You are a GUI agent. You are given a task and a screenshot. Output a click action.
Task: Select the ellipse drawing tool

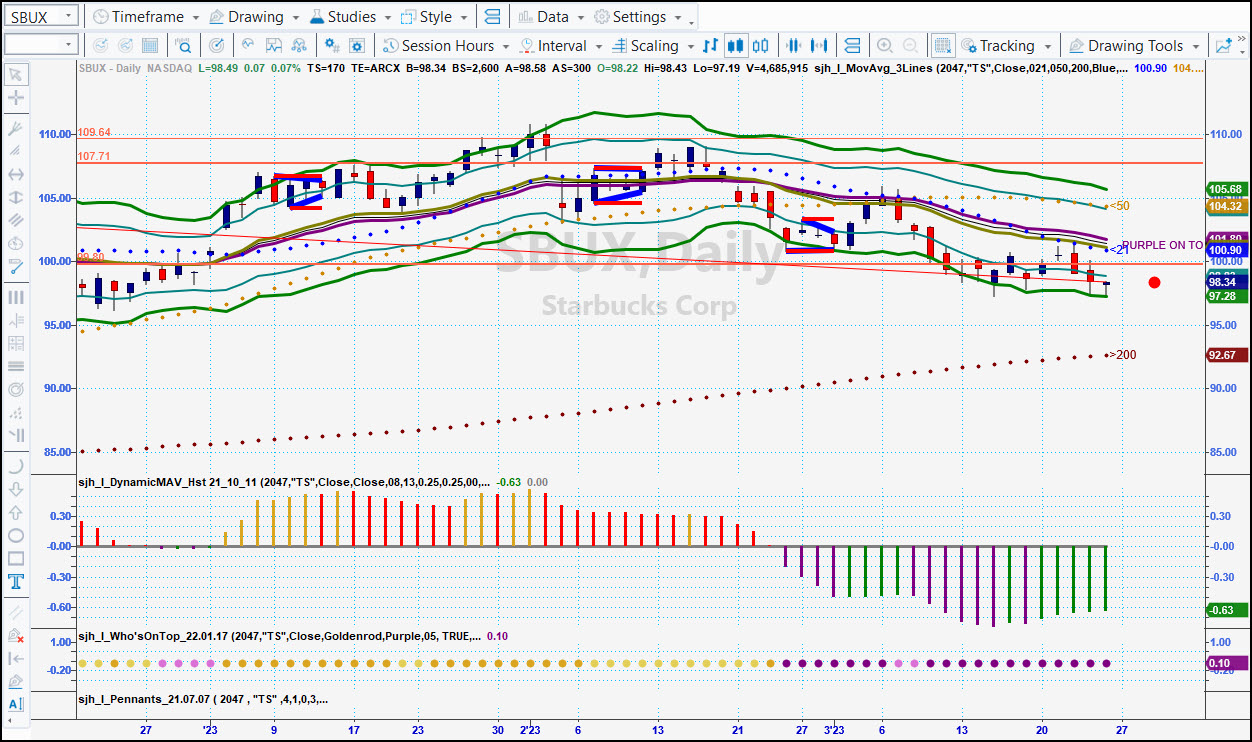click(x=16, y=535)
